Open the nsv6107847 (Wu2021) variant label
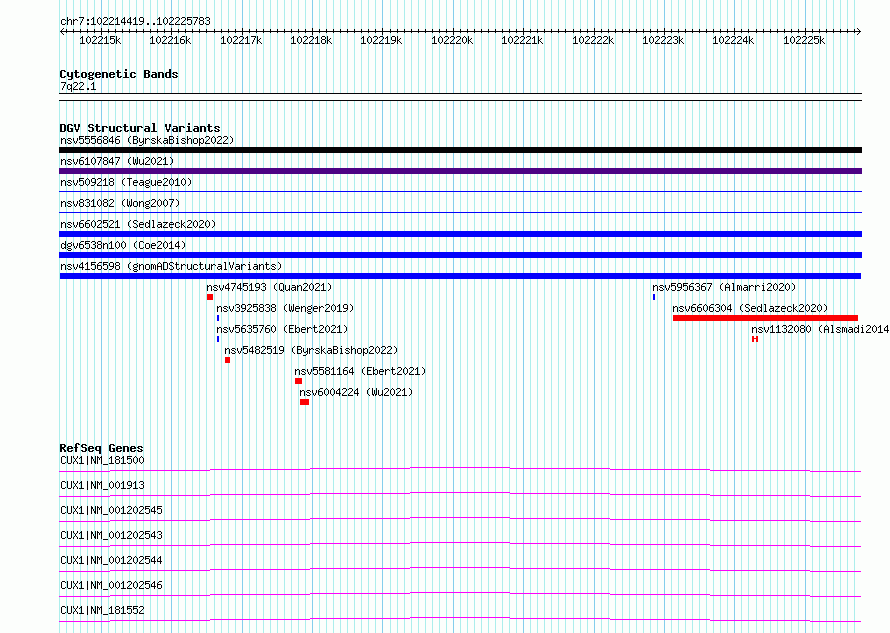Image resolution: width=890 pixels, height=633 pixels. click(117, 161)
